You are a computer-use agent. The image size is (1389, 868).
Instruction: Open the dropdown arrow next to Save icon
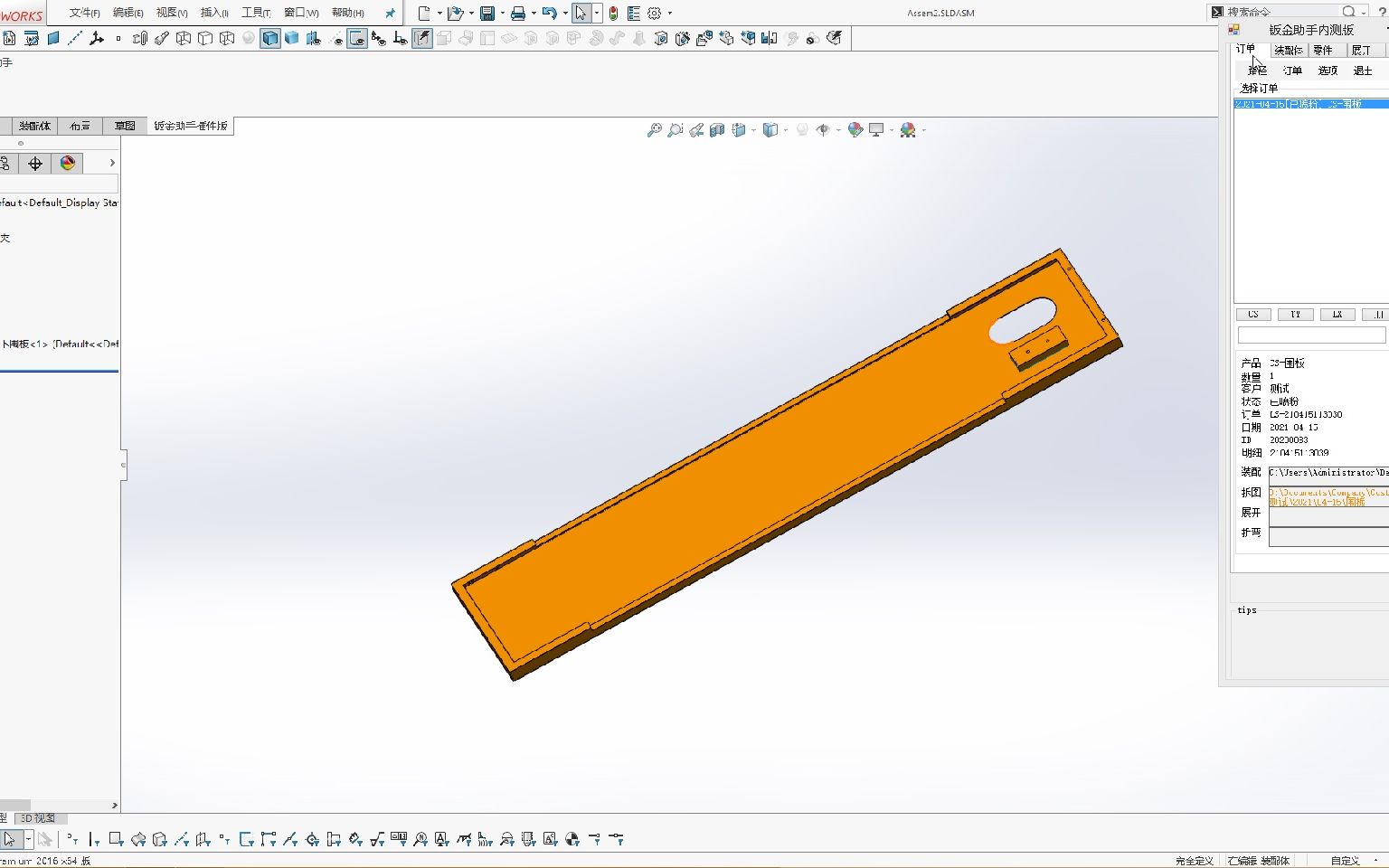point(503,13)
